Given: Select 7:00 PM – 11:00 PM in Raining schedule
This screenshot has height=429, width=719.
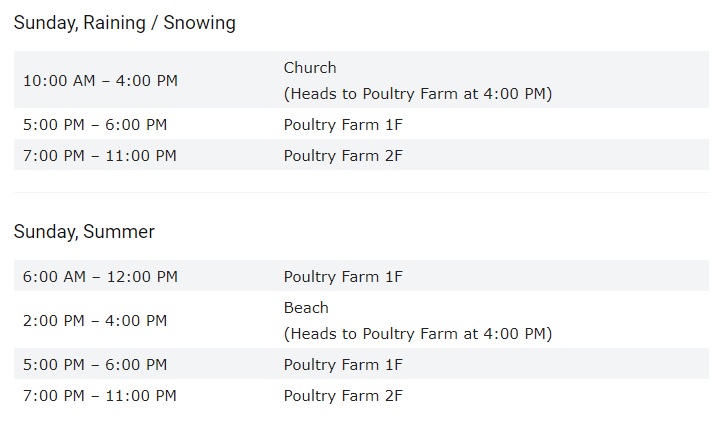Looking at the screenshot, I should (100, 156).
